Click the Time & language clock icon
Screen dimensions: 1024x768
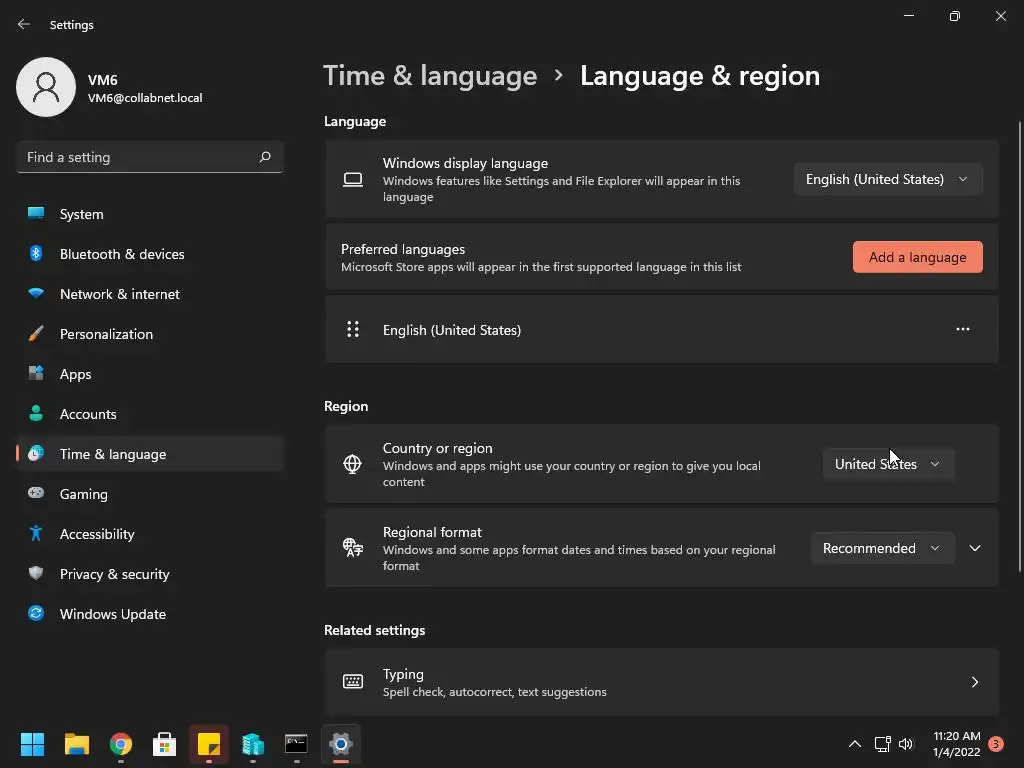[x=36, y=453]
